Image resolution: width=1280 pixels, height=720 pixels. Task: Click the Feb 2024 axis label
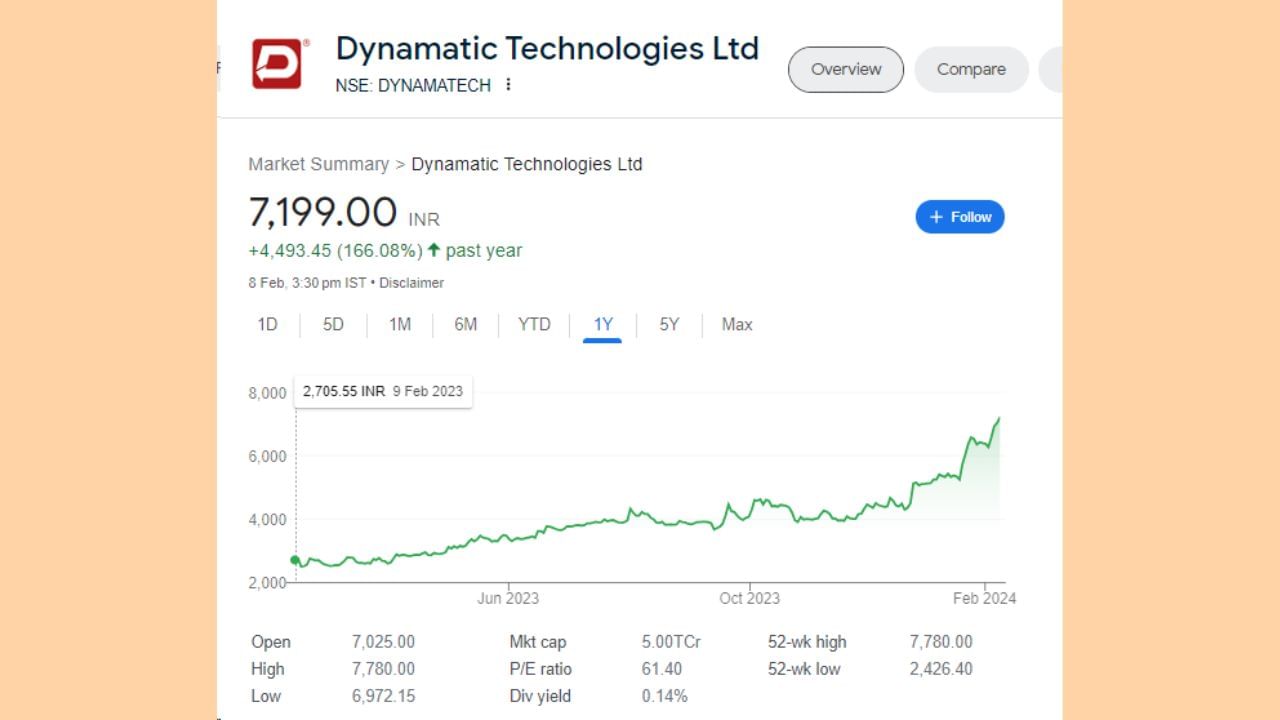(985, 598)
